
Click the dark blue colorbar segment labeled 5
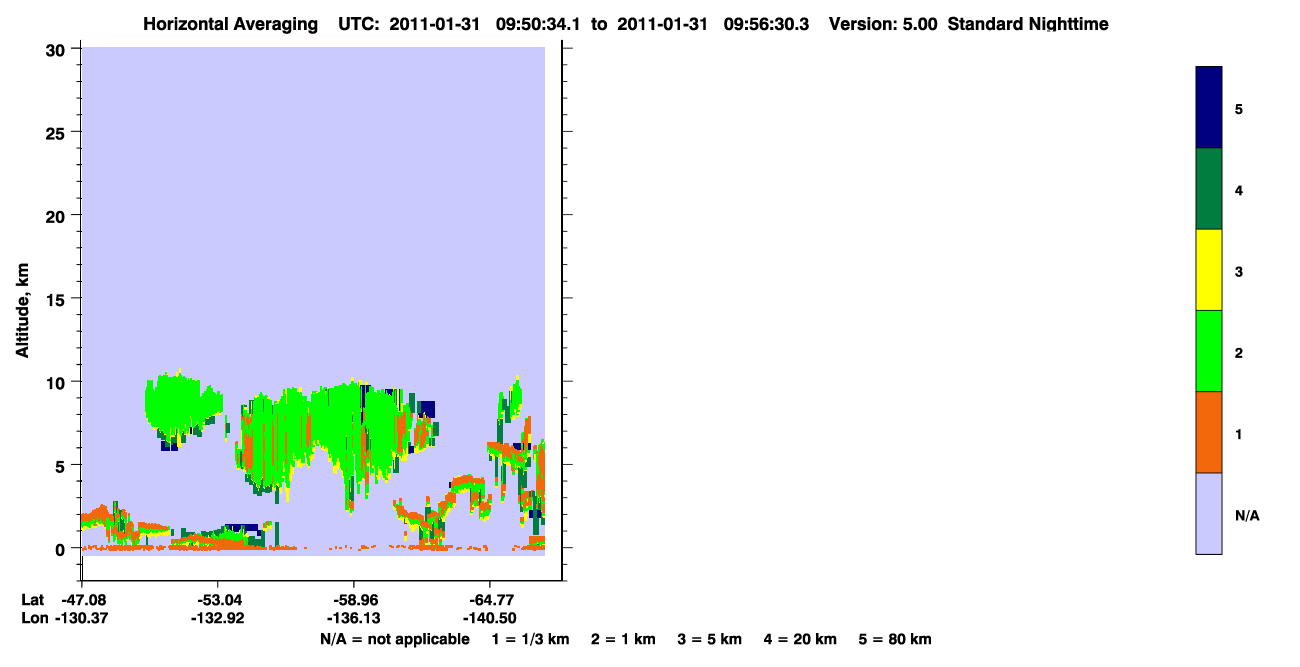tap(1209, 108)
